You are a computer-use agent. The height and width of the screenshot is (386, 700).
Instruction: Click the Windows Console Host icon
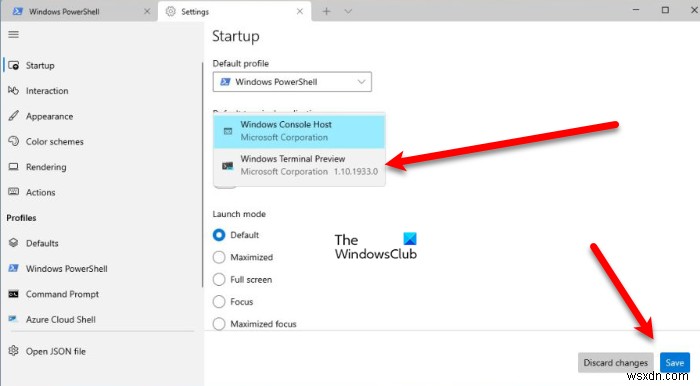tap(228, 131)
